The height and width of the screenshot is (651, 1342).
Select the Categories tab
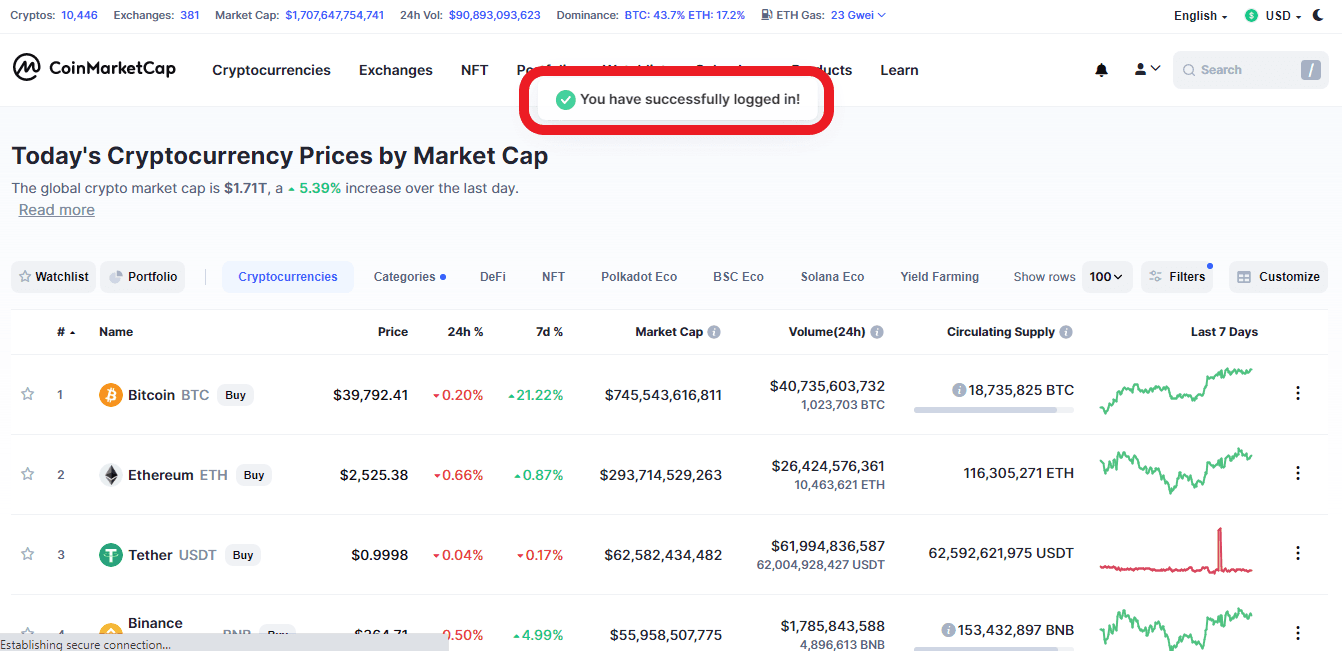point(409,277)
